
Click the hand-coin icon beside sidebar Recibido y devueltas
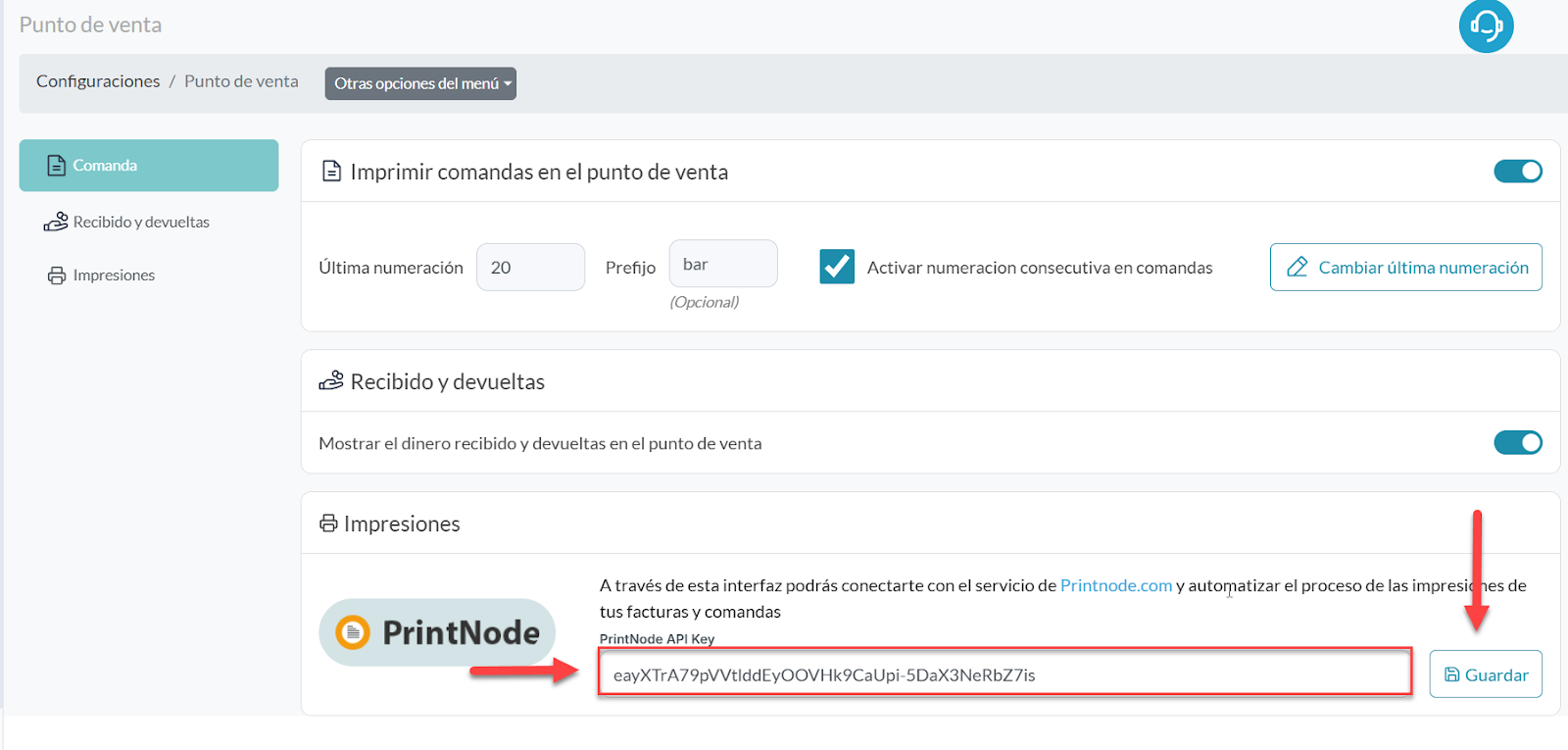pyautogui.click(x=56, y=223)
